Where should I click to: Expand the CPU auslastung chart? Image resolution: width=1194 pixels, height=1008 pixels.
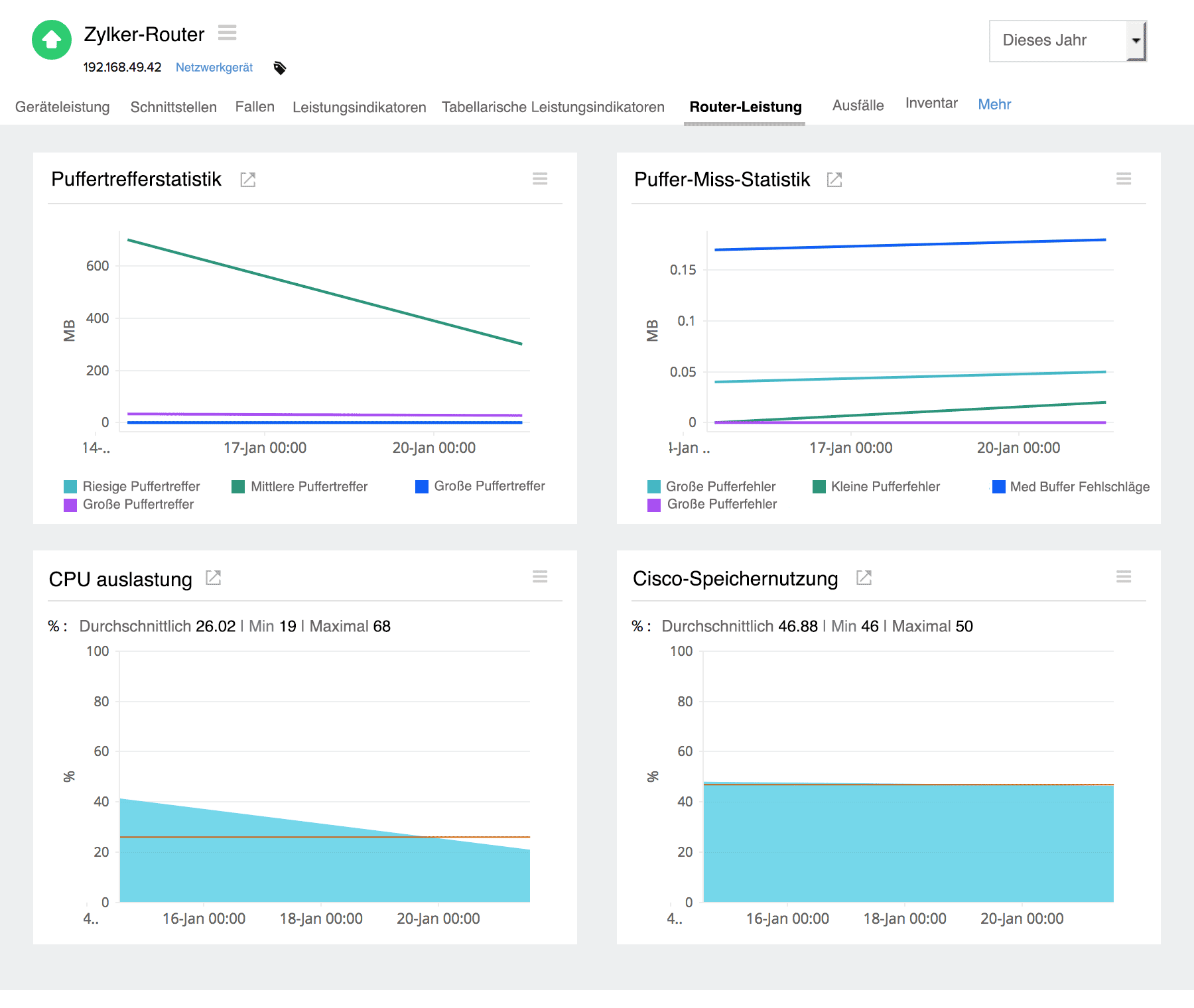(x=213, y=578)
